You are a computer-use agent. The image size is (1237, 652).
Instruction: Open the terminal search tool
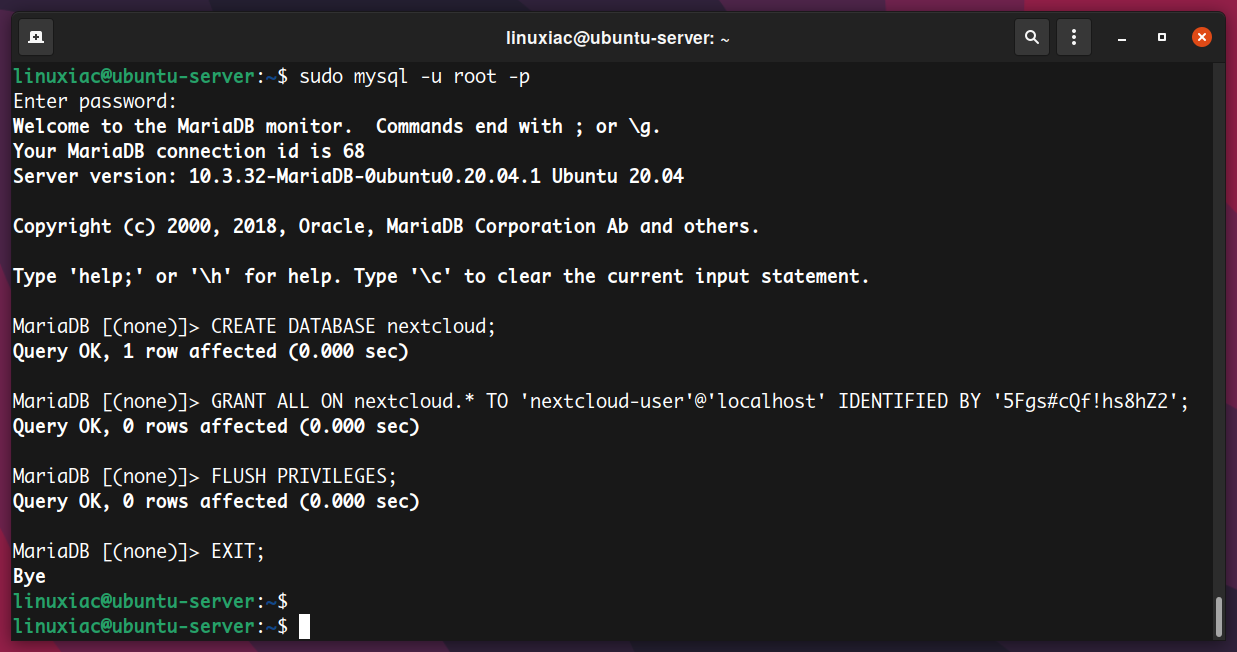1031,38
